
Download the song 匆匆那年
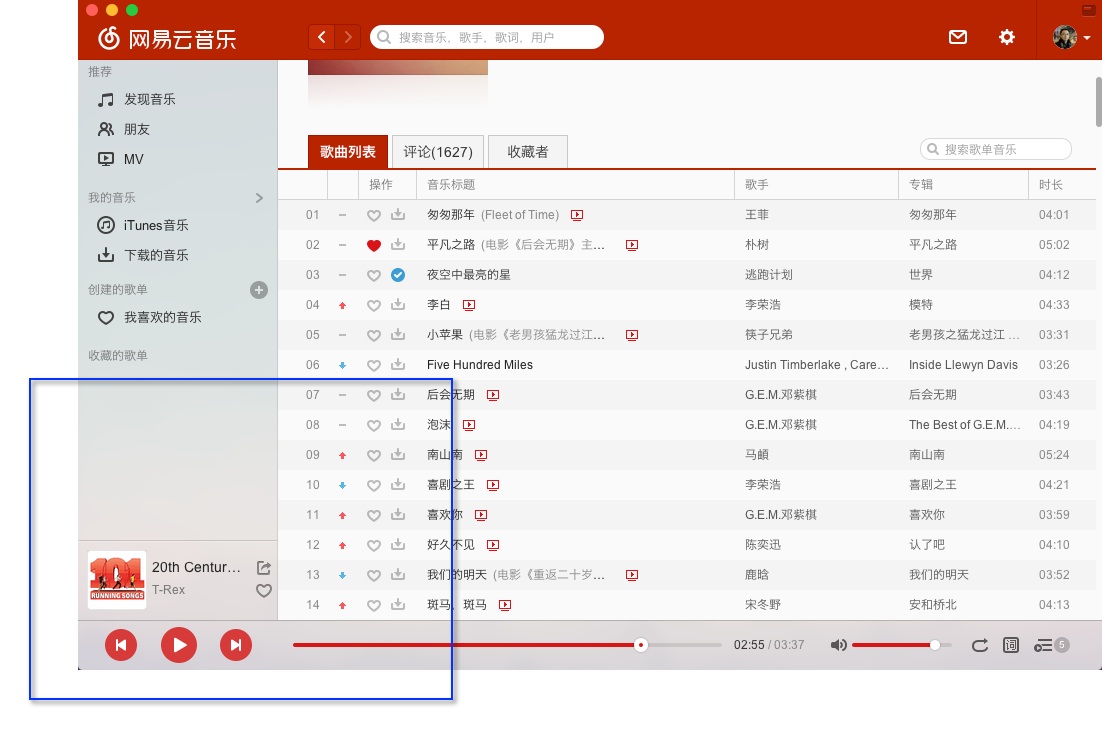tap(398, 214)
